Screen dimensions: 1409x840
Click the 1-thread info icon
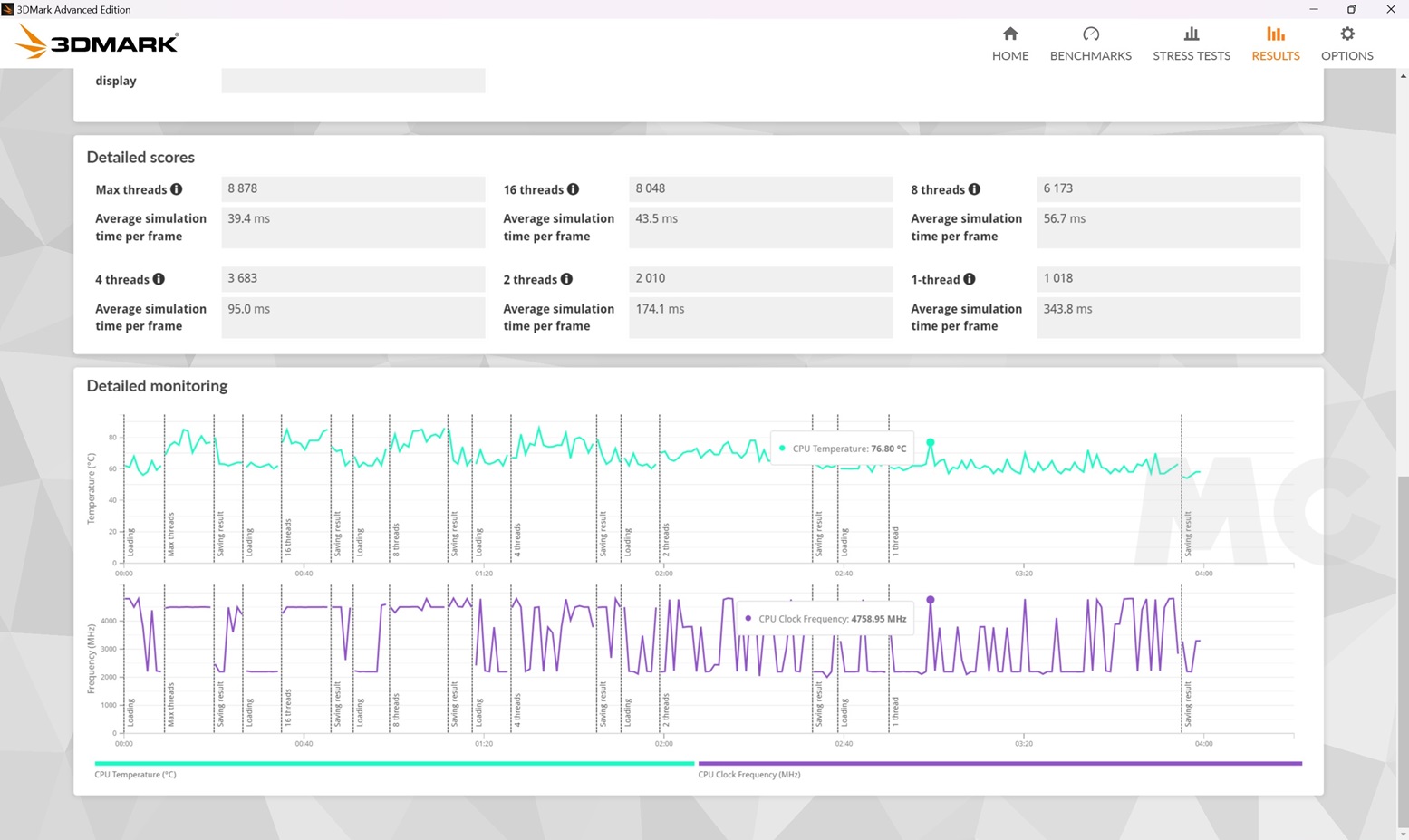[970, 279]
